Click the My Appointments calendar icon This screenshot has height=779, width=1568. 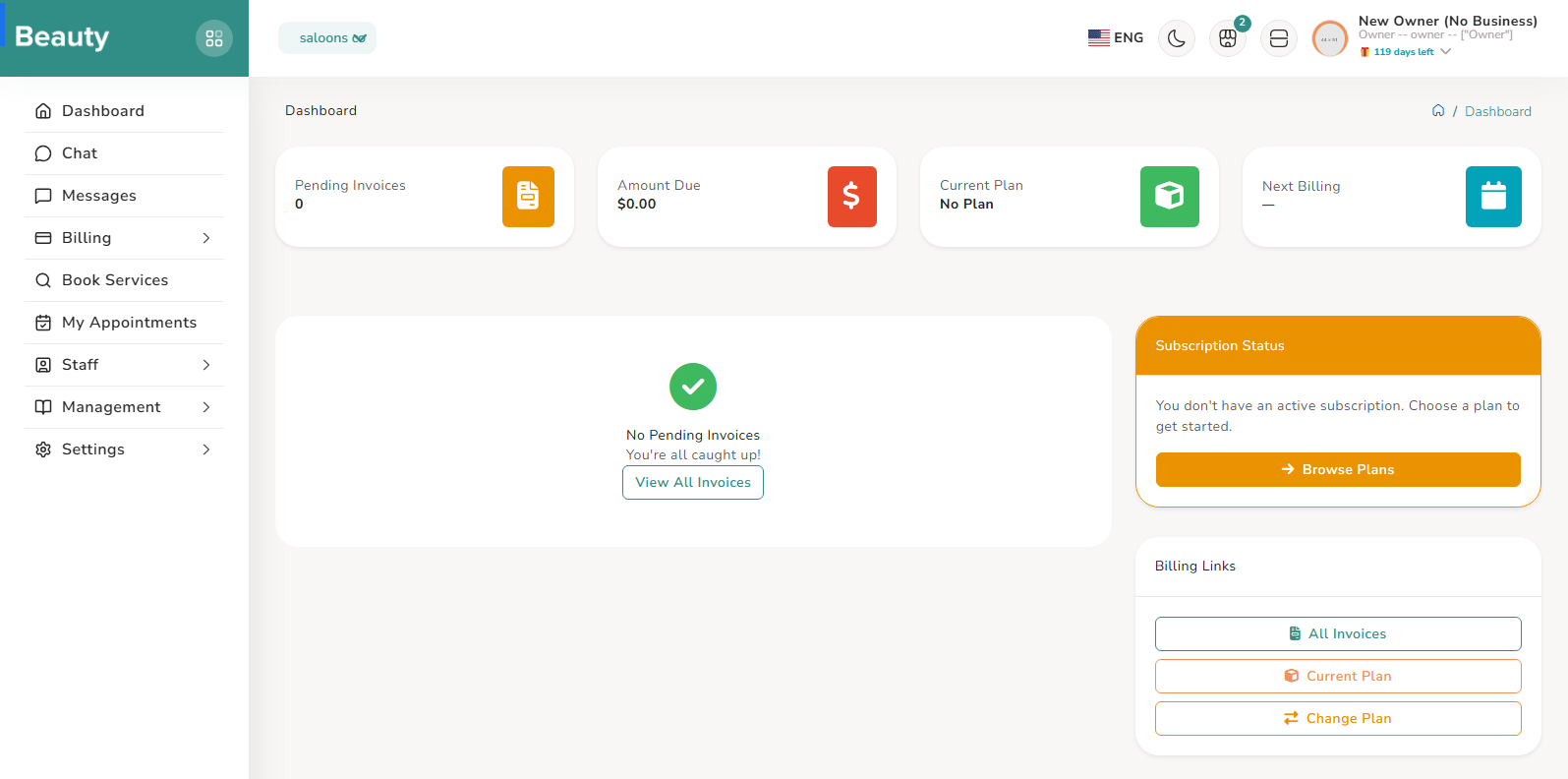click(x=43, y=323)
